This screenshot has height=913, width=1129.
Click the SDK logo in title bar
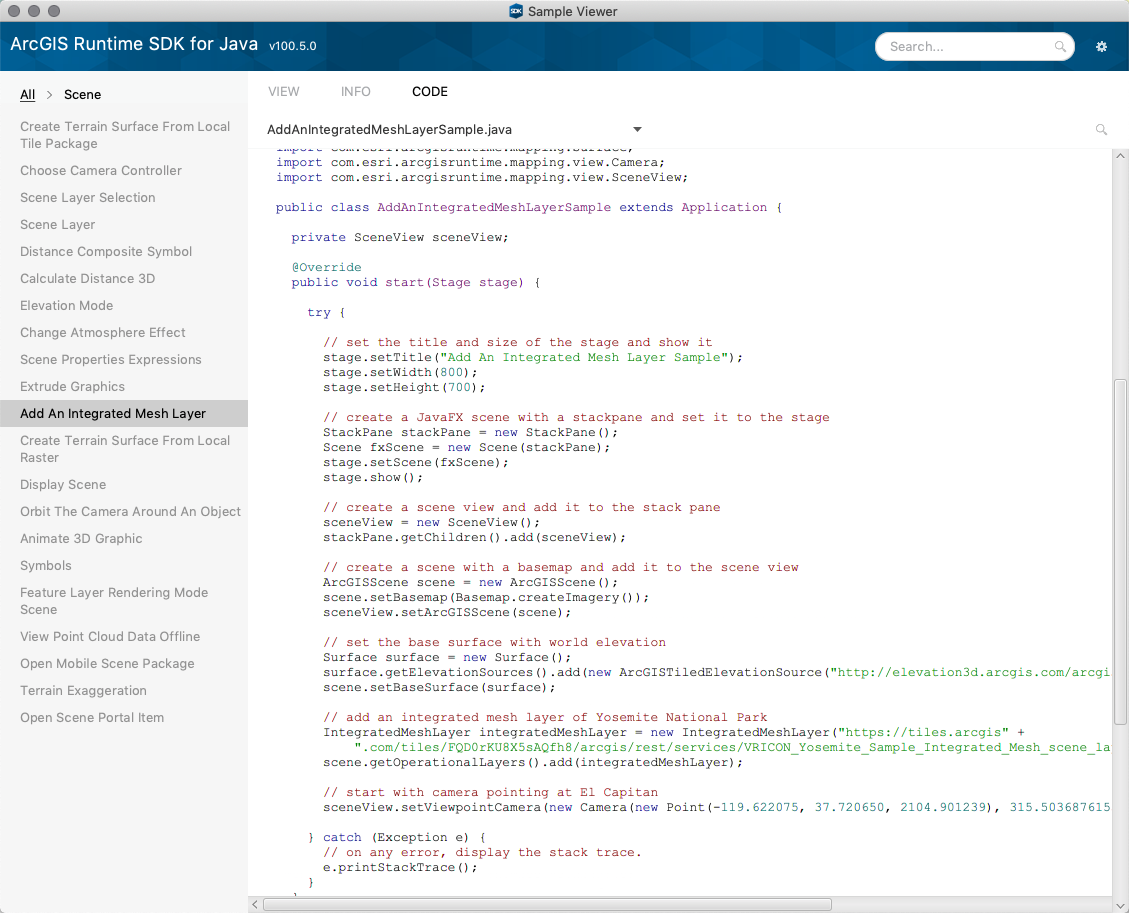pos(516,11)
